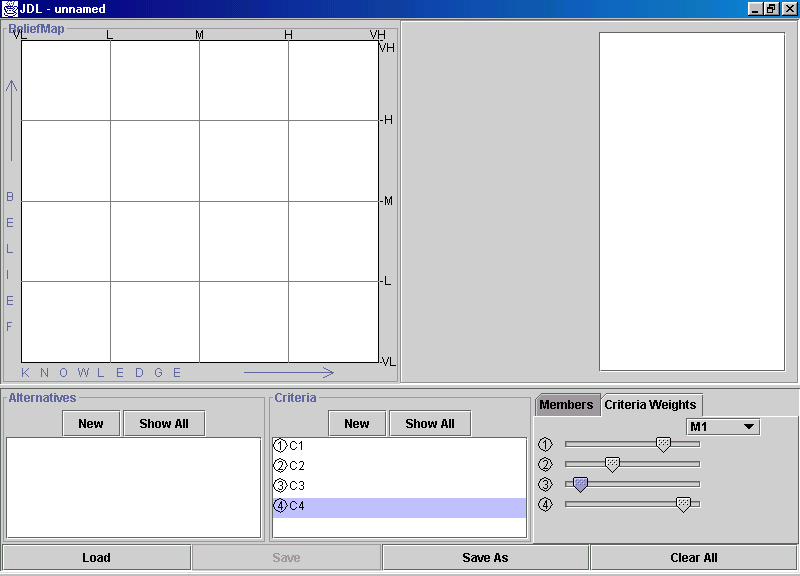Screen dimensions: 800x576
Task: Click the Save As button
Action: pyautogui.click(x=485, y=558)
